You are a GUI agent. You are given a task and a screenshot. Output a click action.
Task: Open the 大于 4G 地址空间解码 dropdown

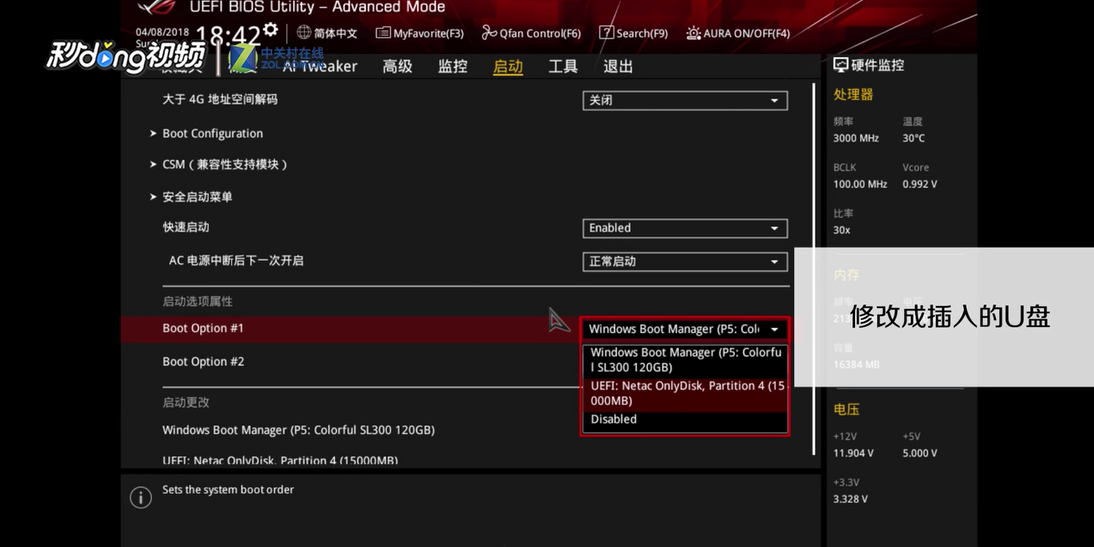[x=684, y=100]
